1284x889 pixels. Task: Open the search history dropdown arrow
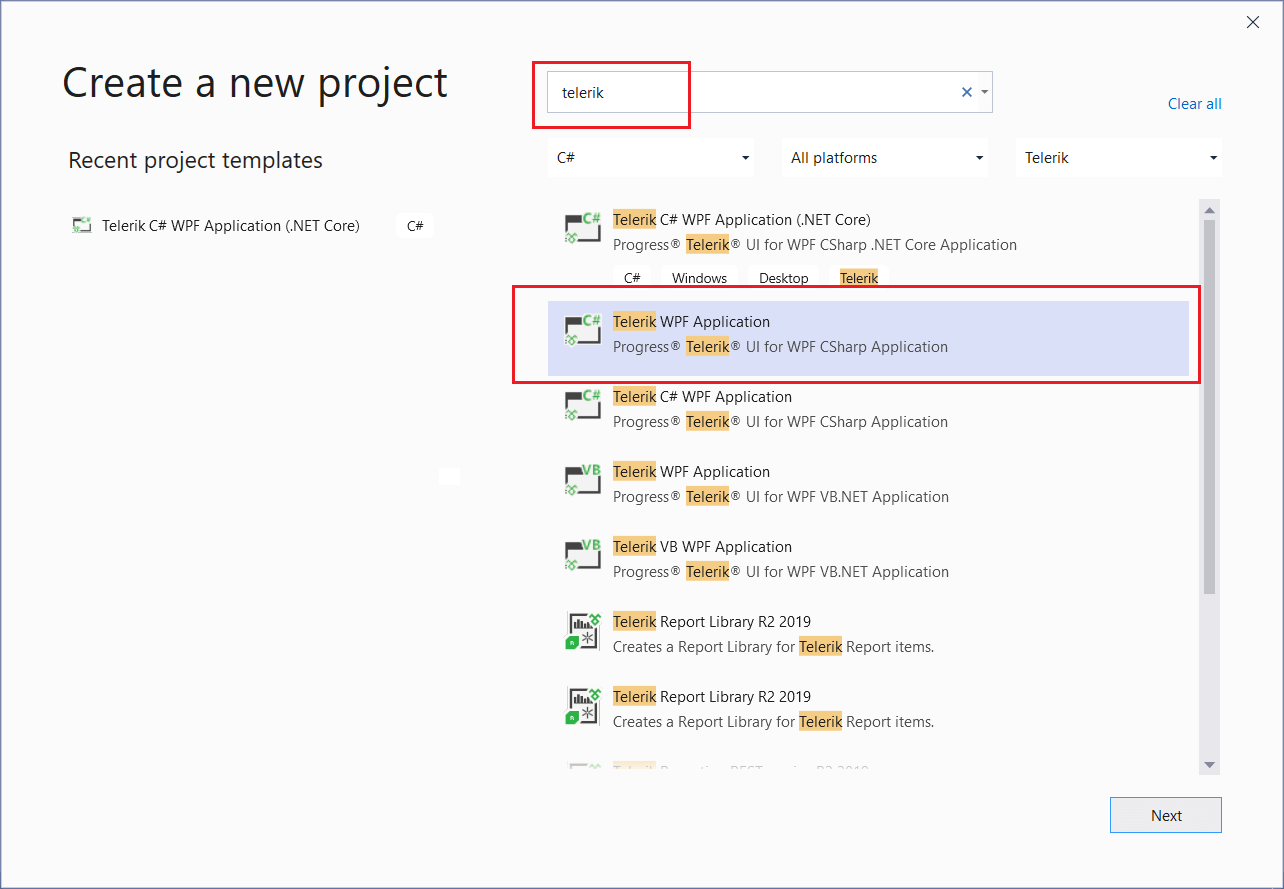pos(985,92)
